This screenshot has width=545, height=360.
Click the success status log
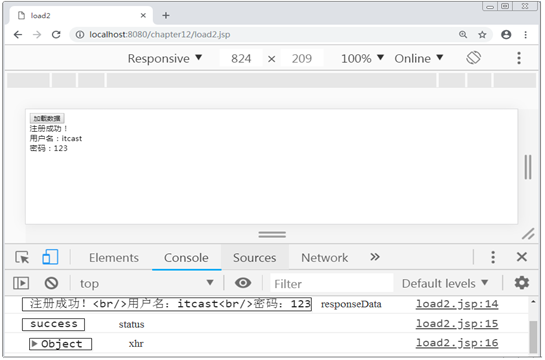point(54,324)
